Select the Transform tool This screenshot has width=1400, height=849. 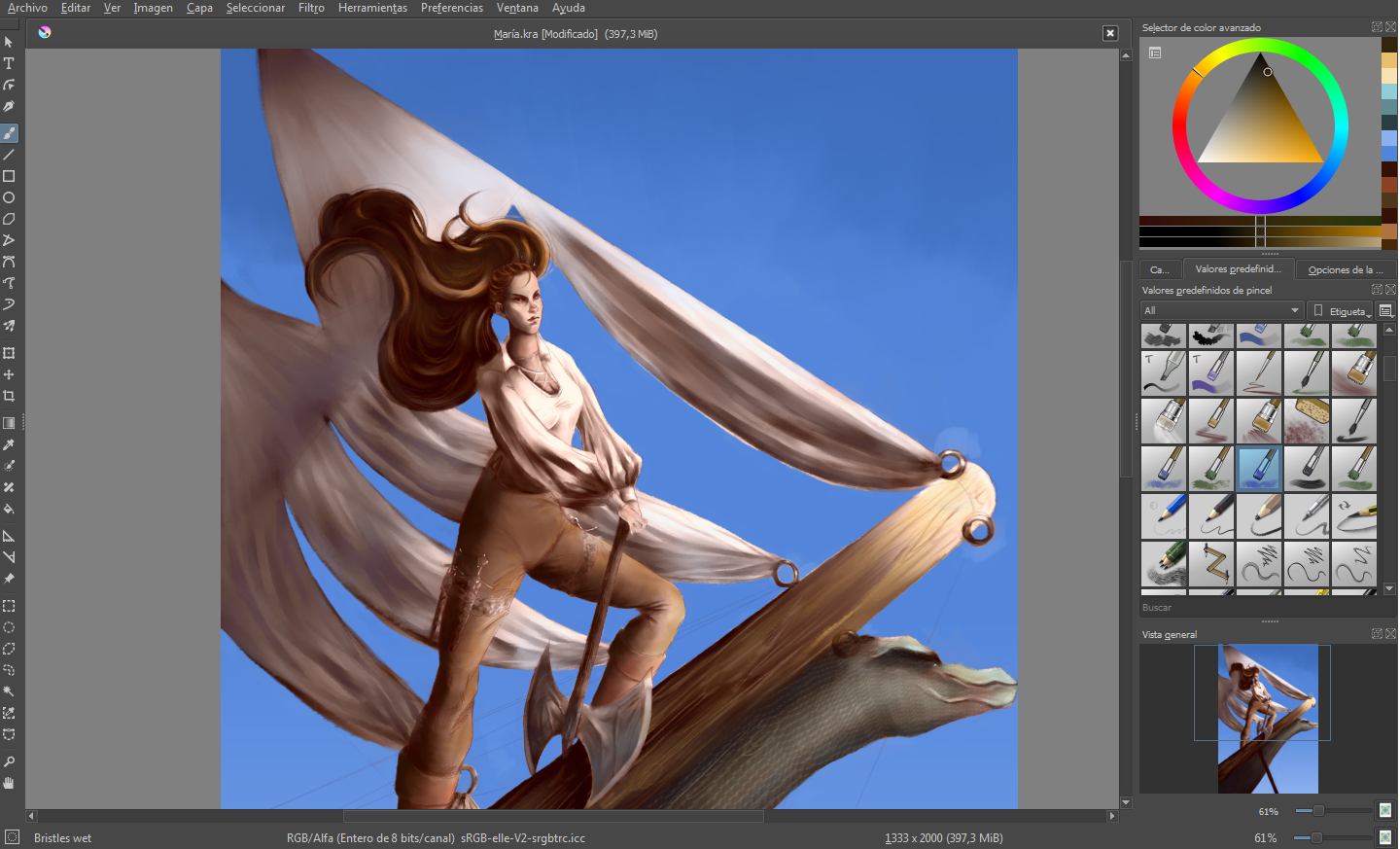click(x=9, y=353)
